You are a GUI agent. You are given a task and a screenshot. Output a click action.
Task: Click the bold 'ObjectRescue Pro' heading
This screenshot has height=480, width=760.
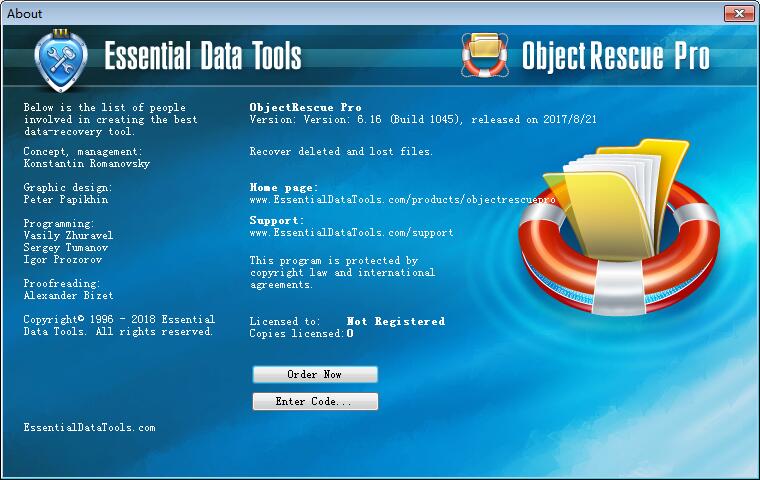coord(305,108)
